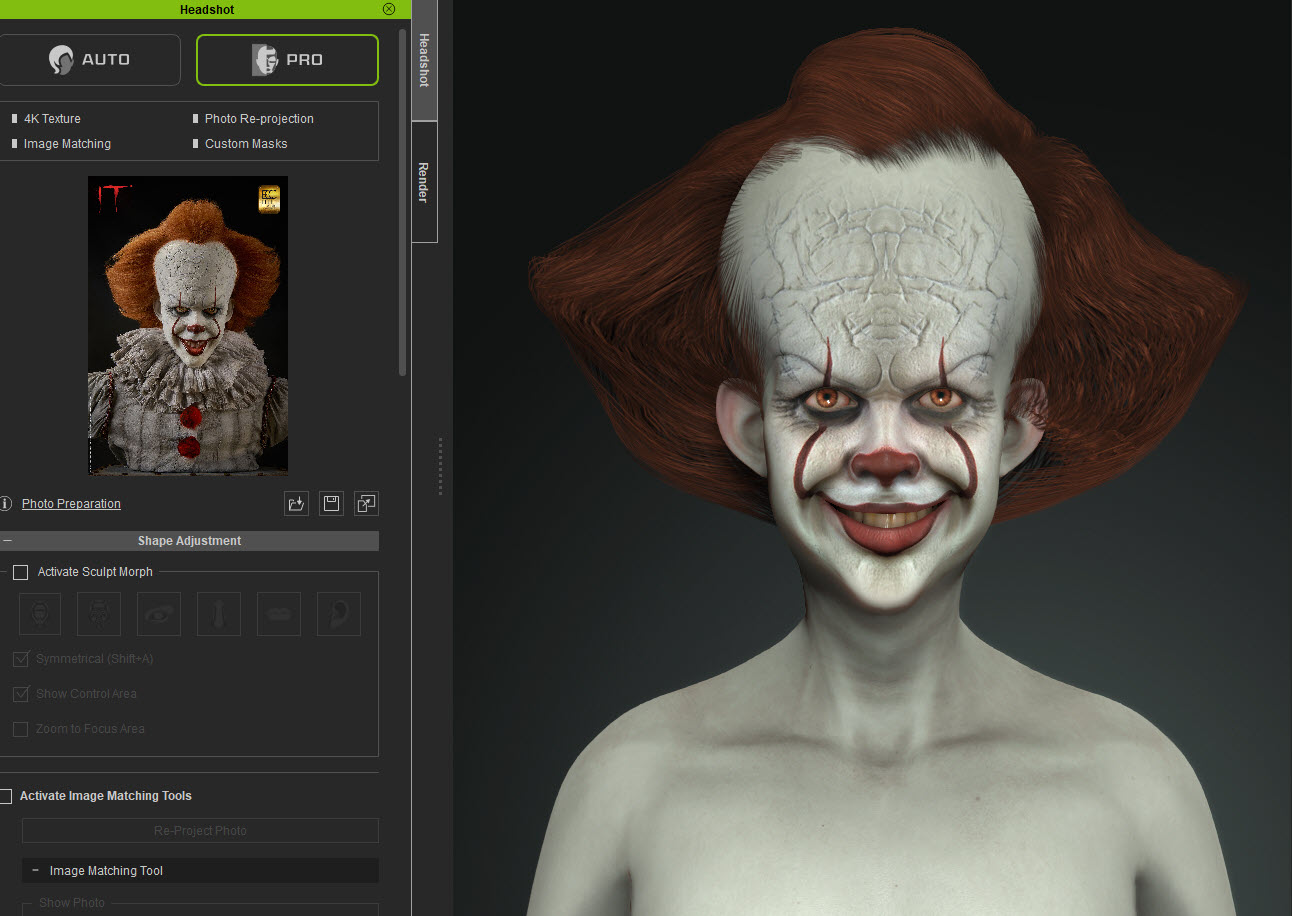The height and width of the screenshot is (916, 1292).
Task: Select the face sculpt morph icon
Action: point(99,614)
